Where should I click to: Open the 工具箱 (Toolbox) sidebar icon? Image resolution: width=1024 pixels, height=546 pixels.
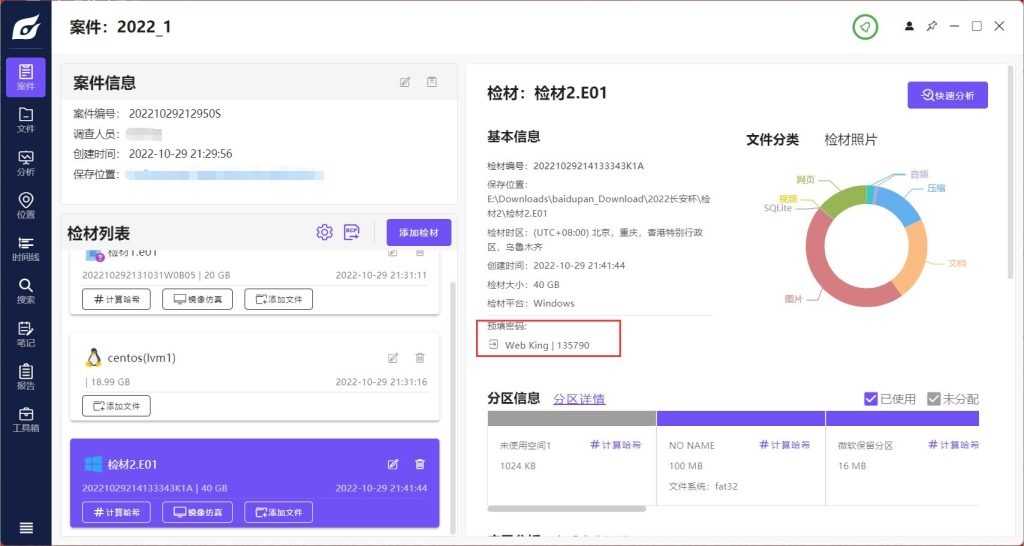pos(25,419)
